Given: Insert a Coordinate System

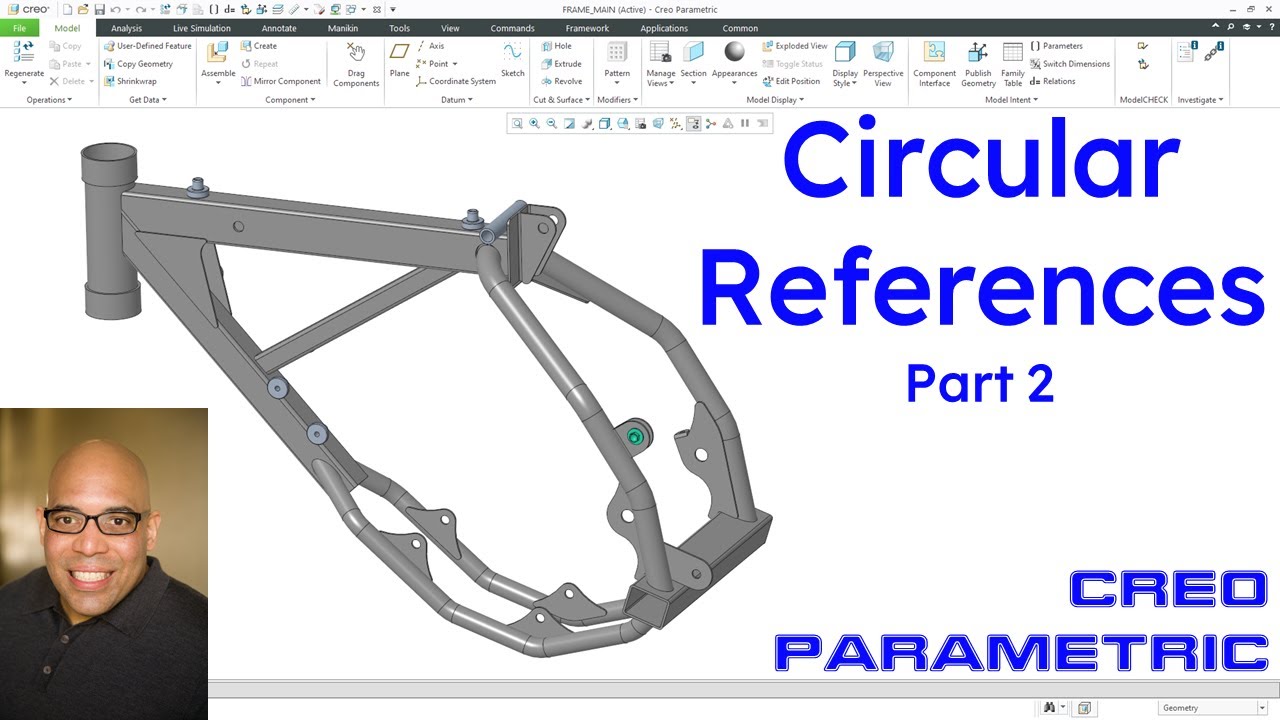Looking at the screenshot, I should (455, 82).
